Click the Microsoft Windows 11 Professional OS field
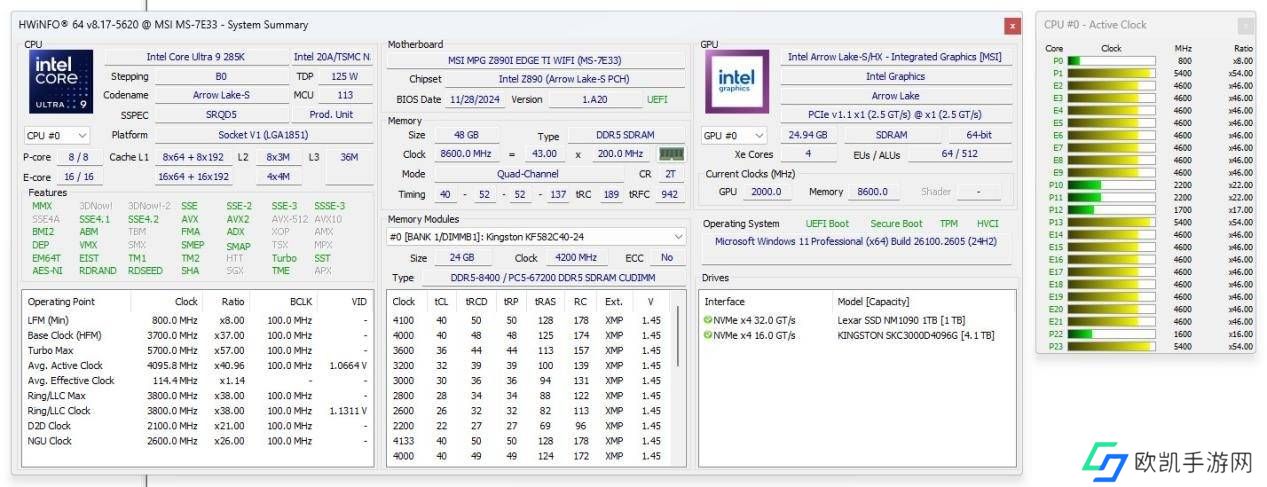 pos(857,241)
